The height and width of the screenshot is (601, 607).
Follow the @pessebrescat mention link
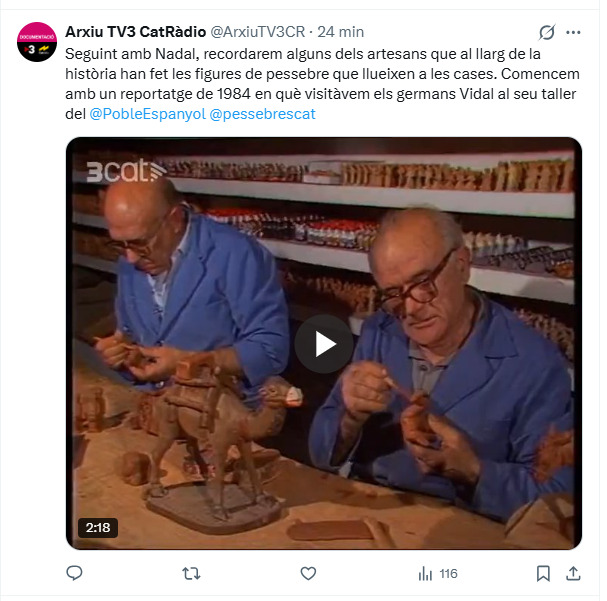tap(262, 114)
